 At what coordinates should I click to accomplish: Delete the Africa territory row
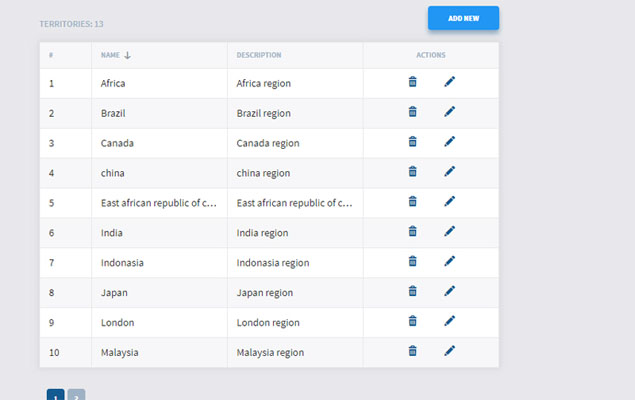click(412, 82)
